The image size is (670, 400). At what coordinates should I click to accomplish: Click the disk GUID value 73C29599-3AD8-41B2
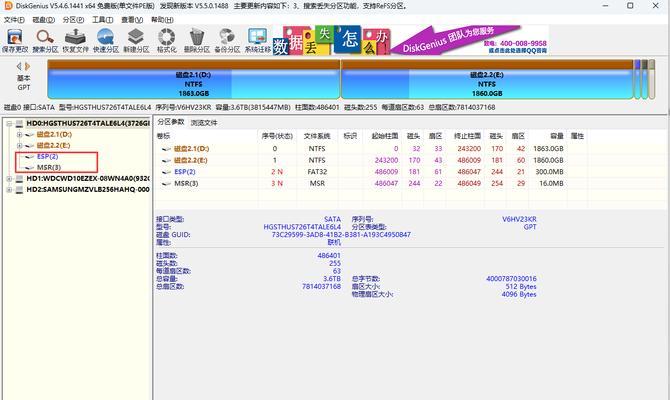341,235
